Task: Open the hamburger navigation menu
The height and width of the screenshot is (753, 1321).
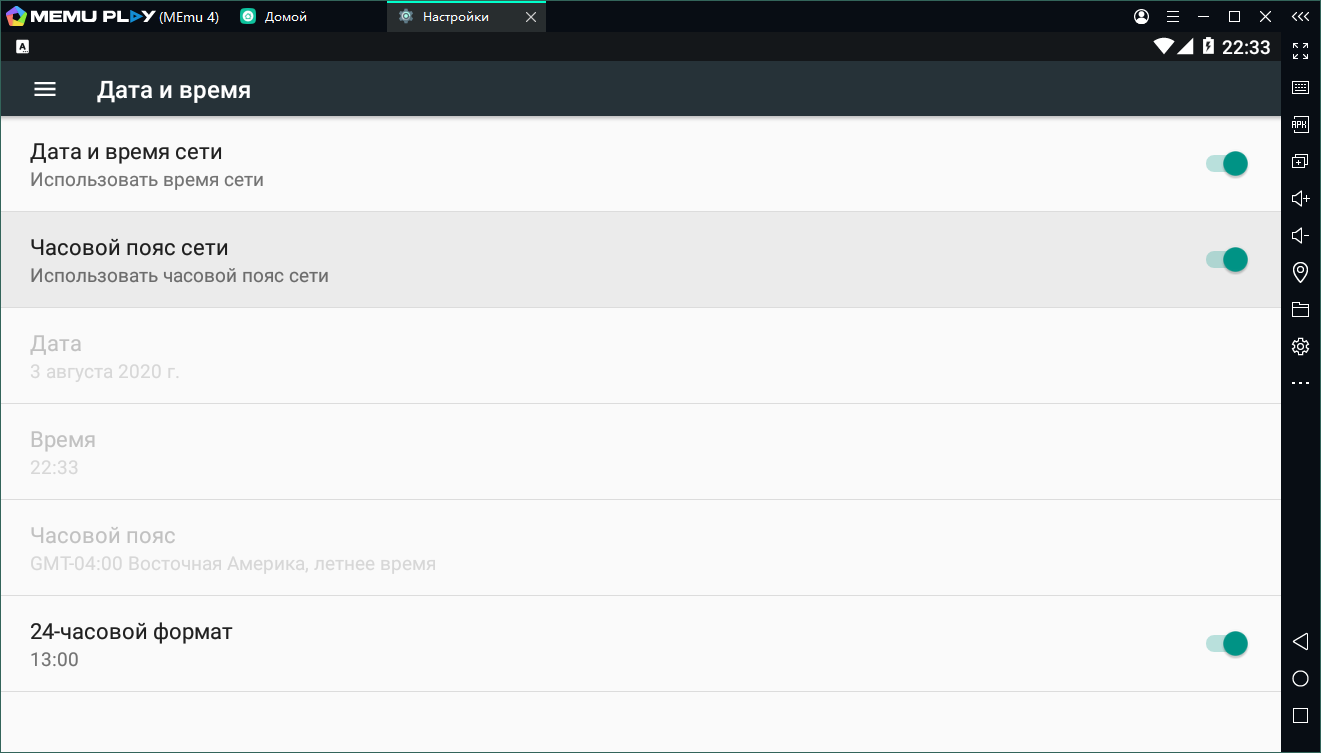Action: (x=45, y=90)
